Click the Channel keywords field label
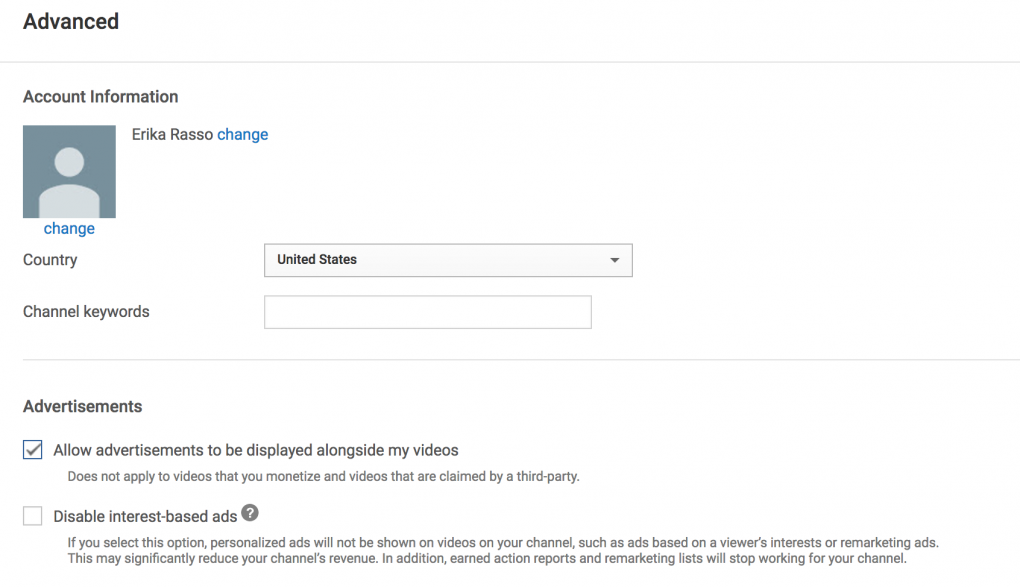The width and height of the screenshot is (1020, 587). coord(86,312)
